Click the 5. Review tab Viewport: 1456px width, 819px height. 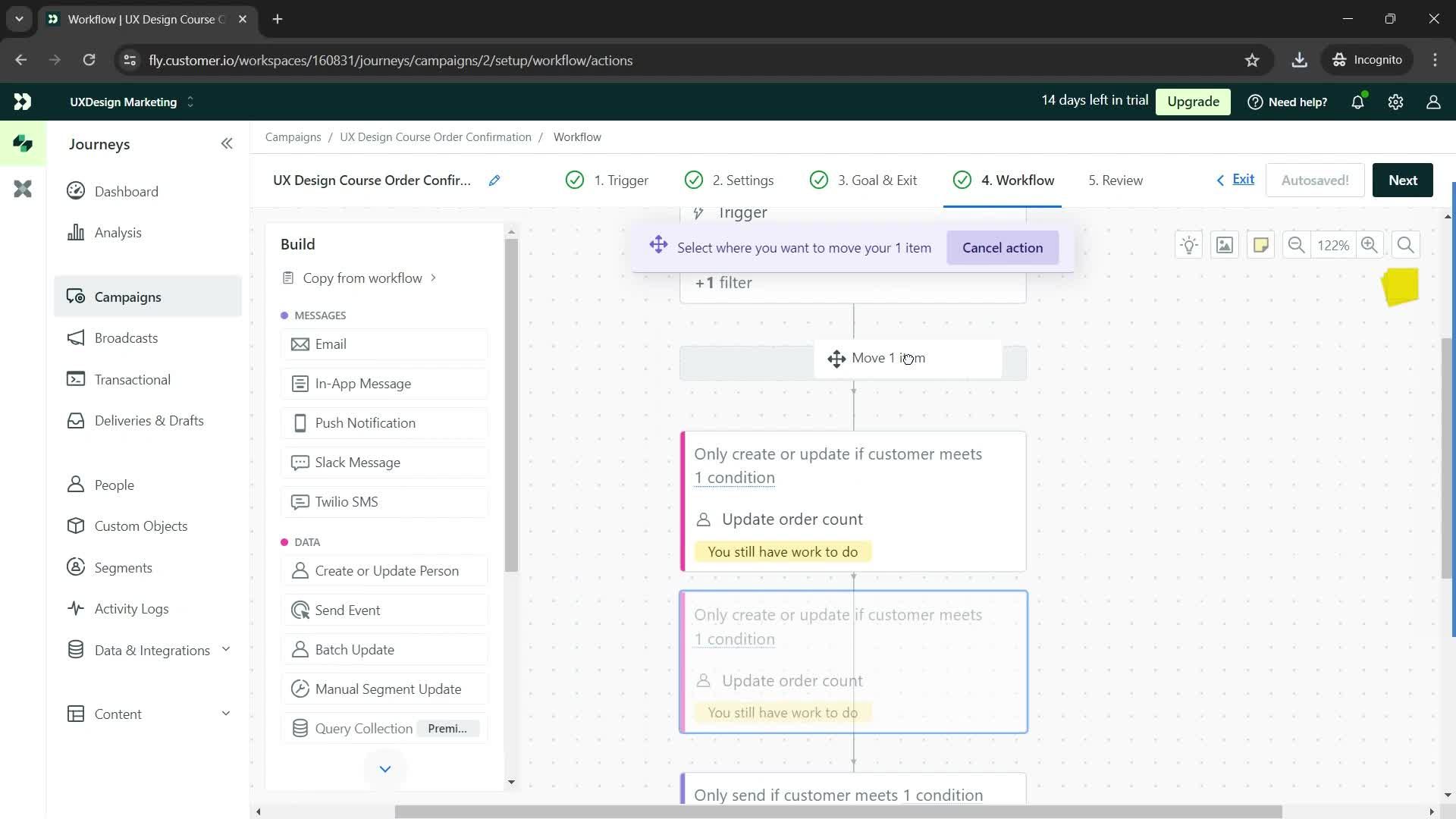[x=1116, y=180]
